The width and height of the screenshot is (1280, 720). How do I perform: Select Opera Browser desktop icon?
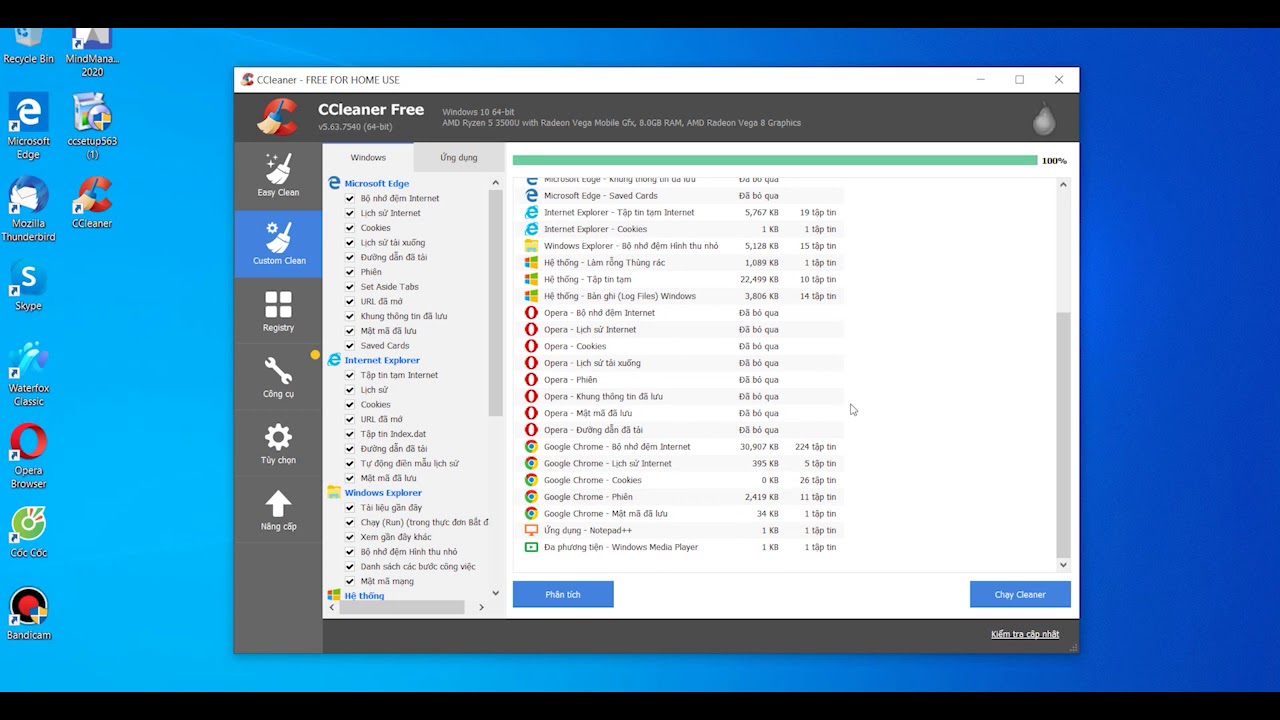coord(29,457)
